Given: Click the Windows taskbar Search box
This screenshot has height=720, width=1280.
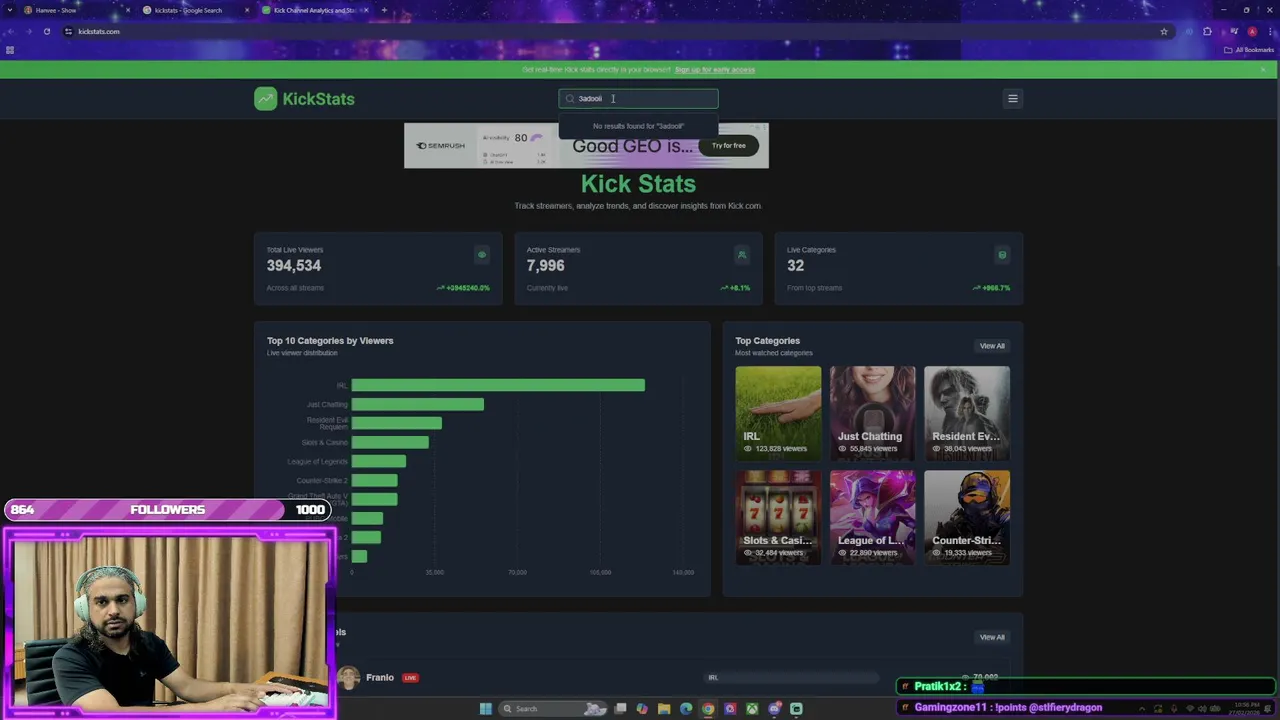Looking at the screenshot, I should [x=553, y=709].
